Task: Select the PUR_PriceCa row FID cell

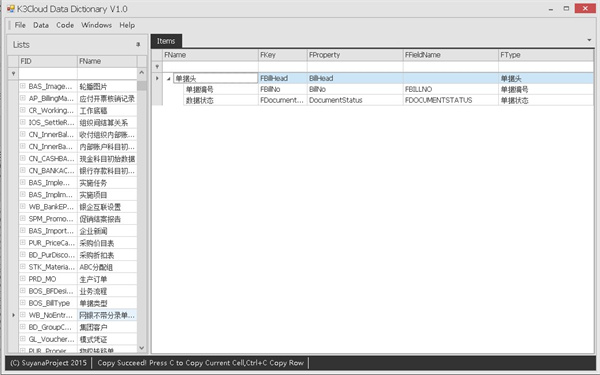Action: (51, 243)
